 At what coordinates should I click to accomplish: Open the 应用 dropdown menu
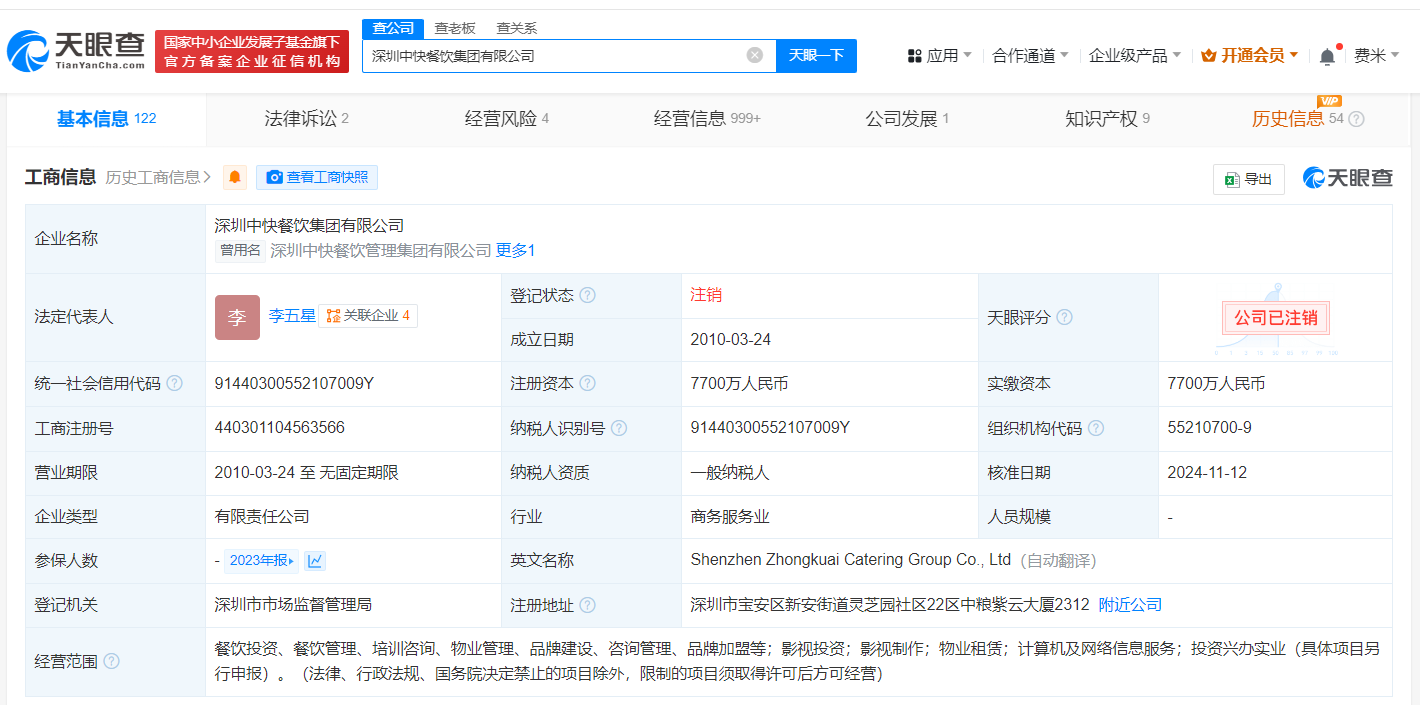click(940, 56)
